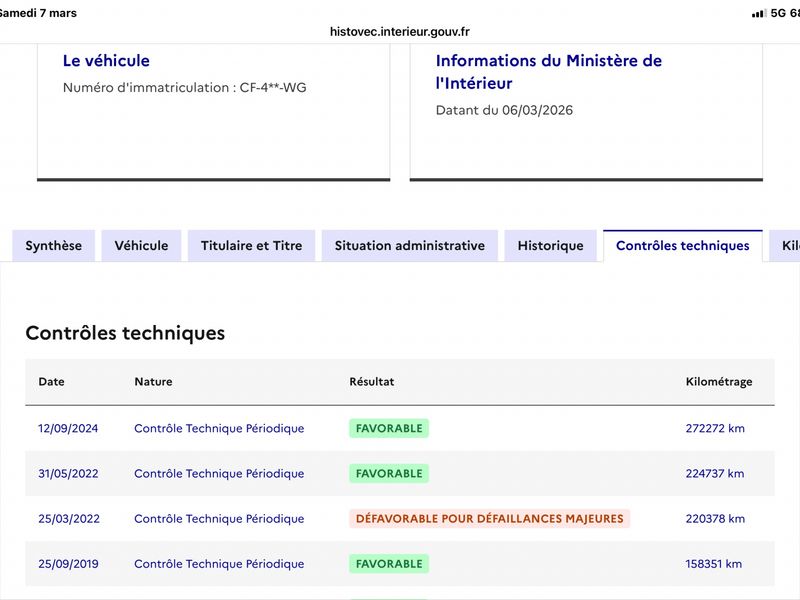The width and height of the screenshot is (800, 600).
Task: Open the Historique tab
Action: pyautogui.click(x=550, y=246)
